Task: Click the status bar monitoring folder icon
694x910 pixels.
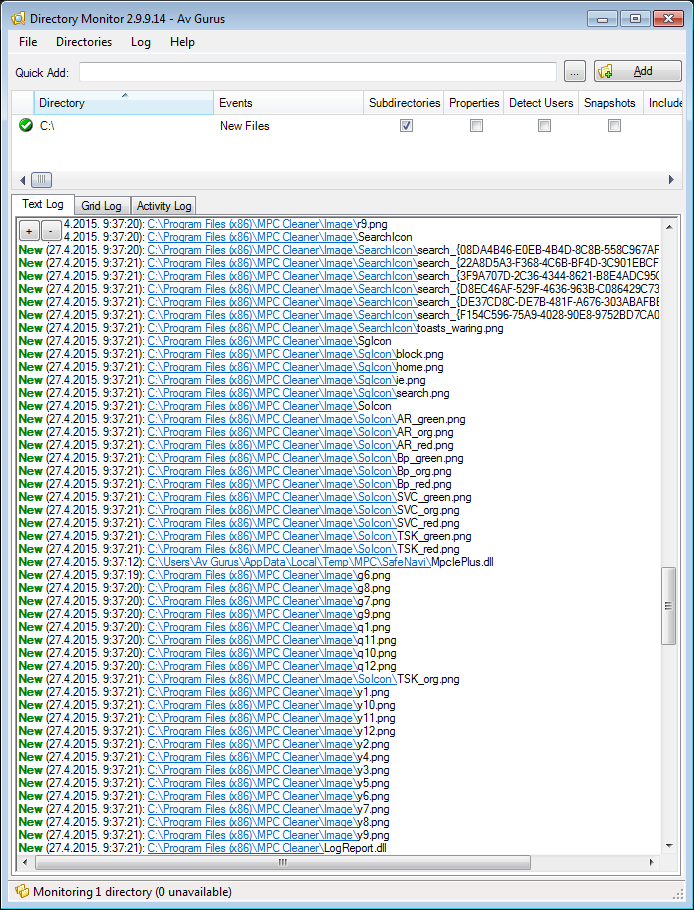Action: 22,891
